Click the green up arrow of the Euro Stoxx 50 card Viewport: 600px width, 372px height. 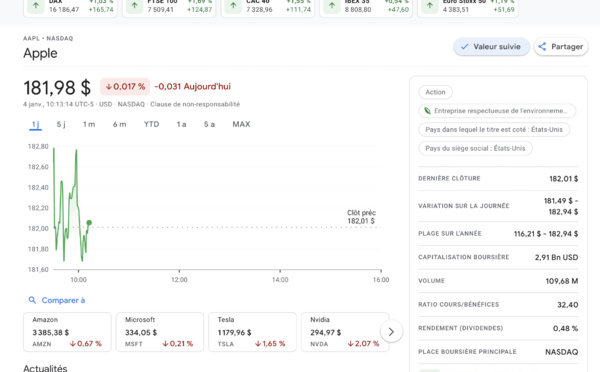click(430, 6)
